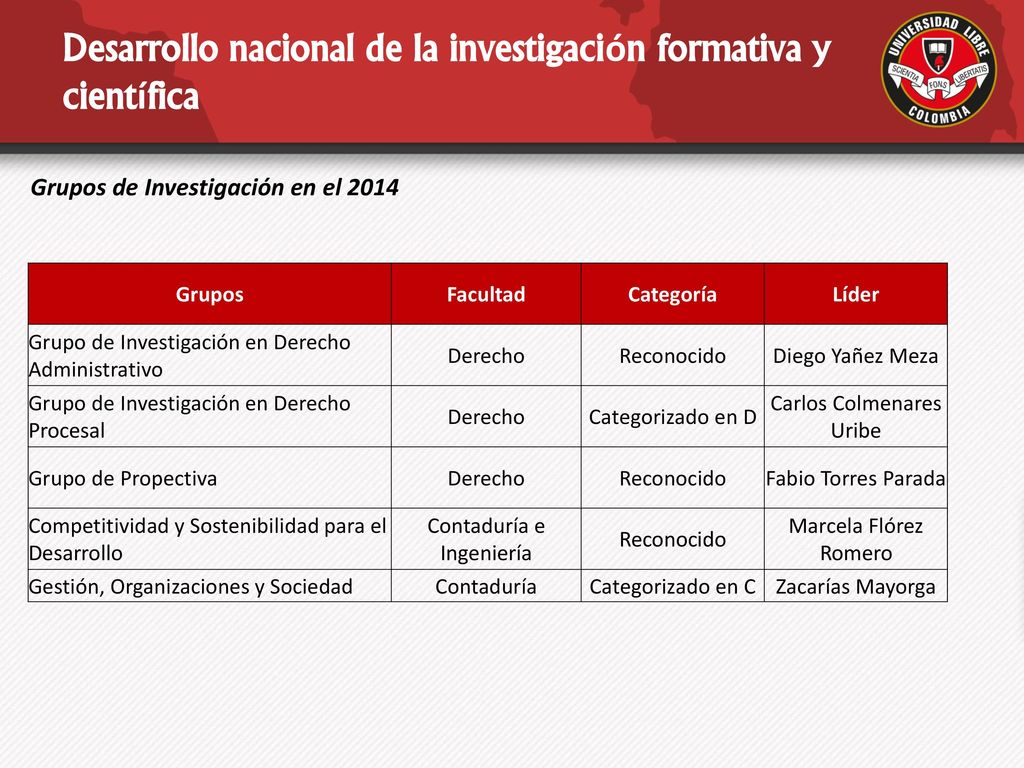
Task: Select leader 'Diego Yañez Meza'
Action: [x=856, y=356]
